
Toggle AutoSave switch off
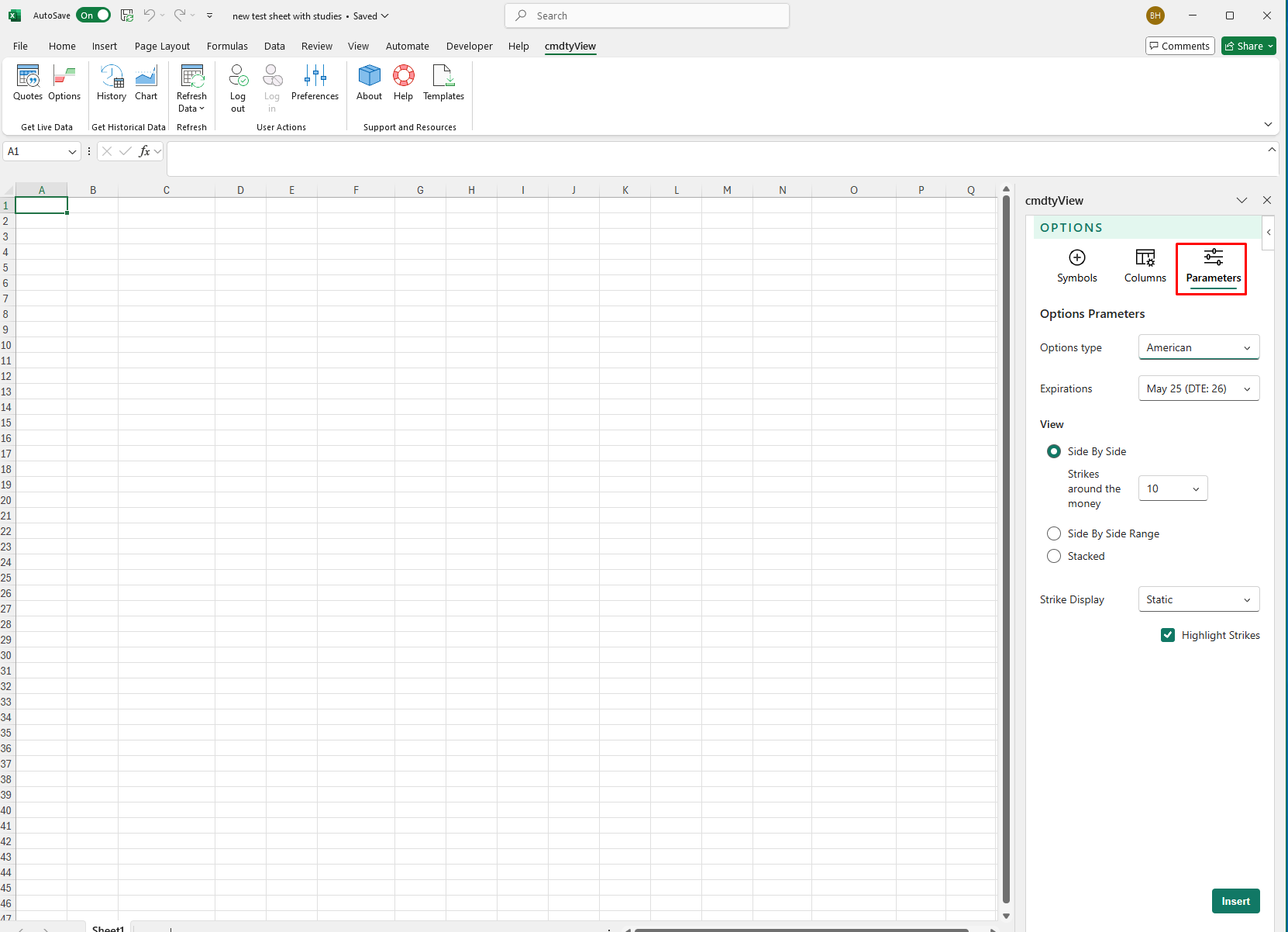coord(94,16)
